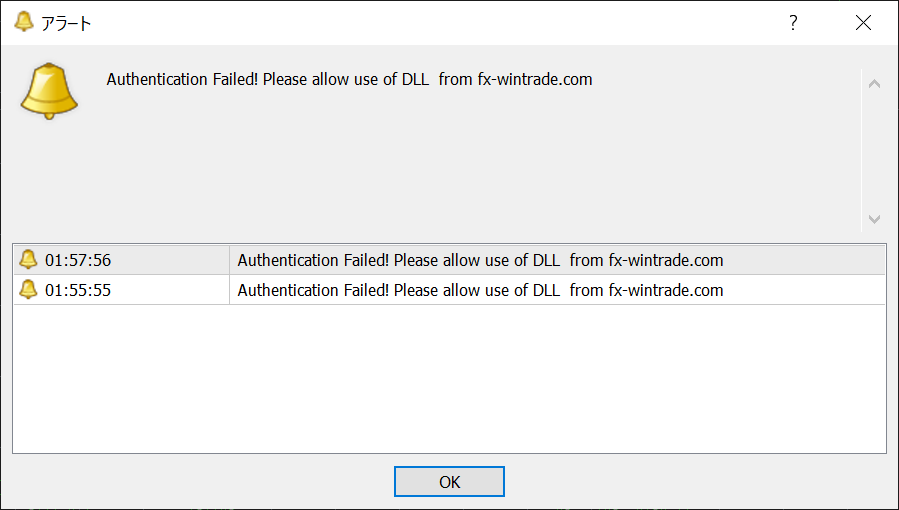Screen dimensions: 899x510
Task: Click blank gray area below top message
Action: pyautogui.click(x=436, y=166)
